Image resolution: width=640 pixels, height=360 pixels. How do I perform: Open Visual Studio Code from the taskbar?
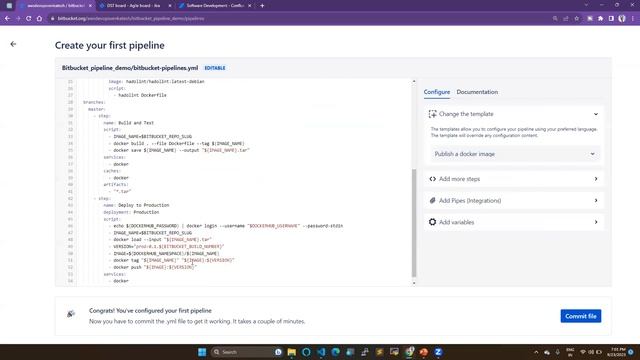pos(321,352)
